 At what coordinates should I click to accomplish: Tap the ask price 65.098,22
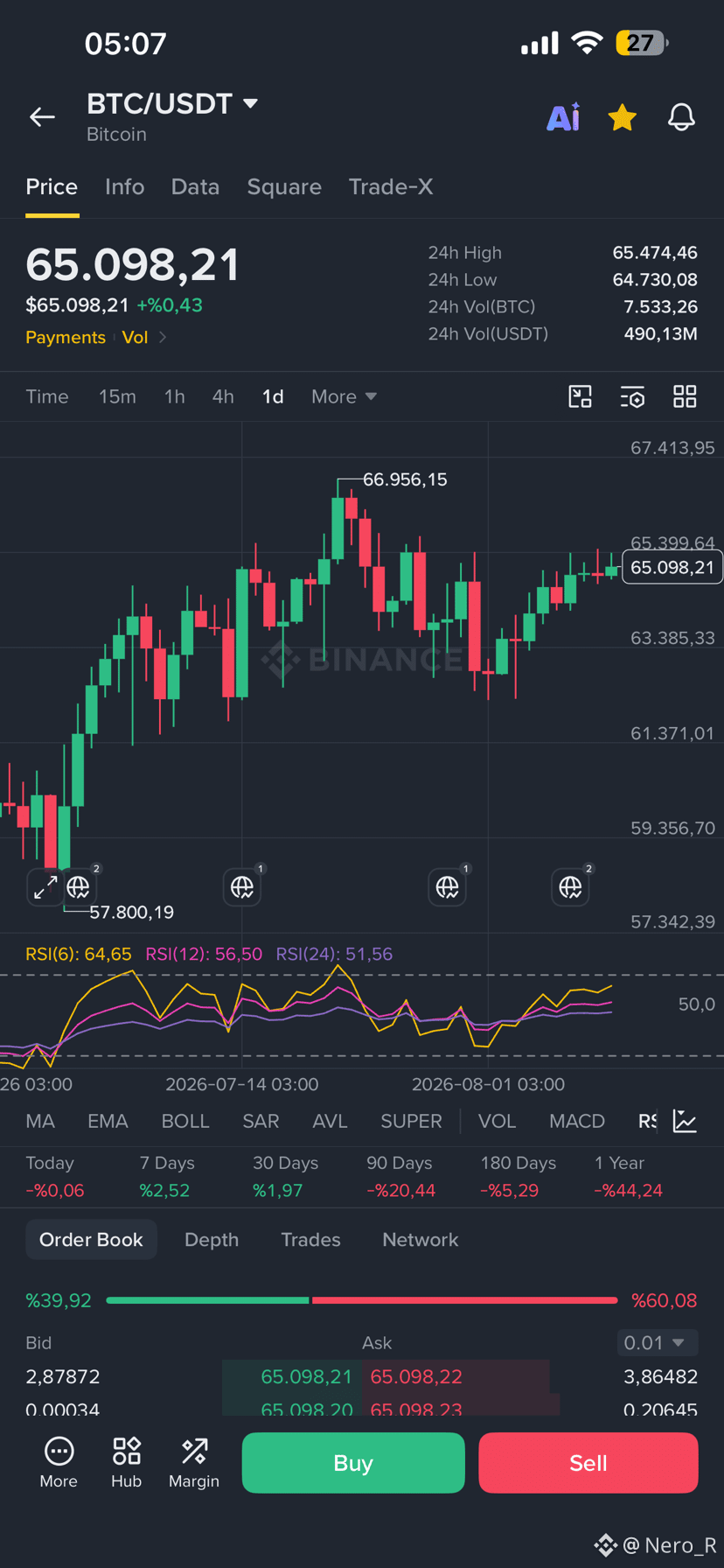[416, 1376]
